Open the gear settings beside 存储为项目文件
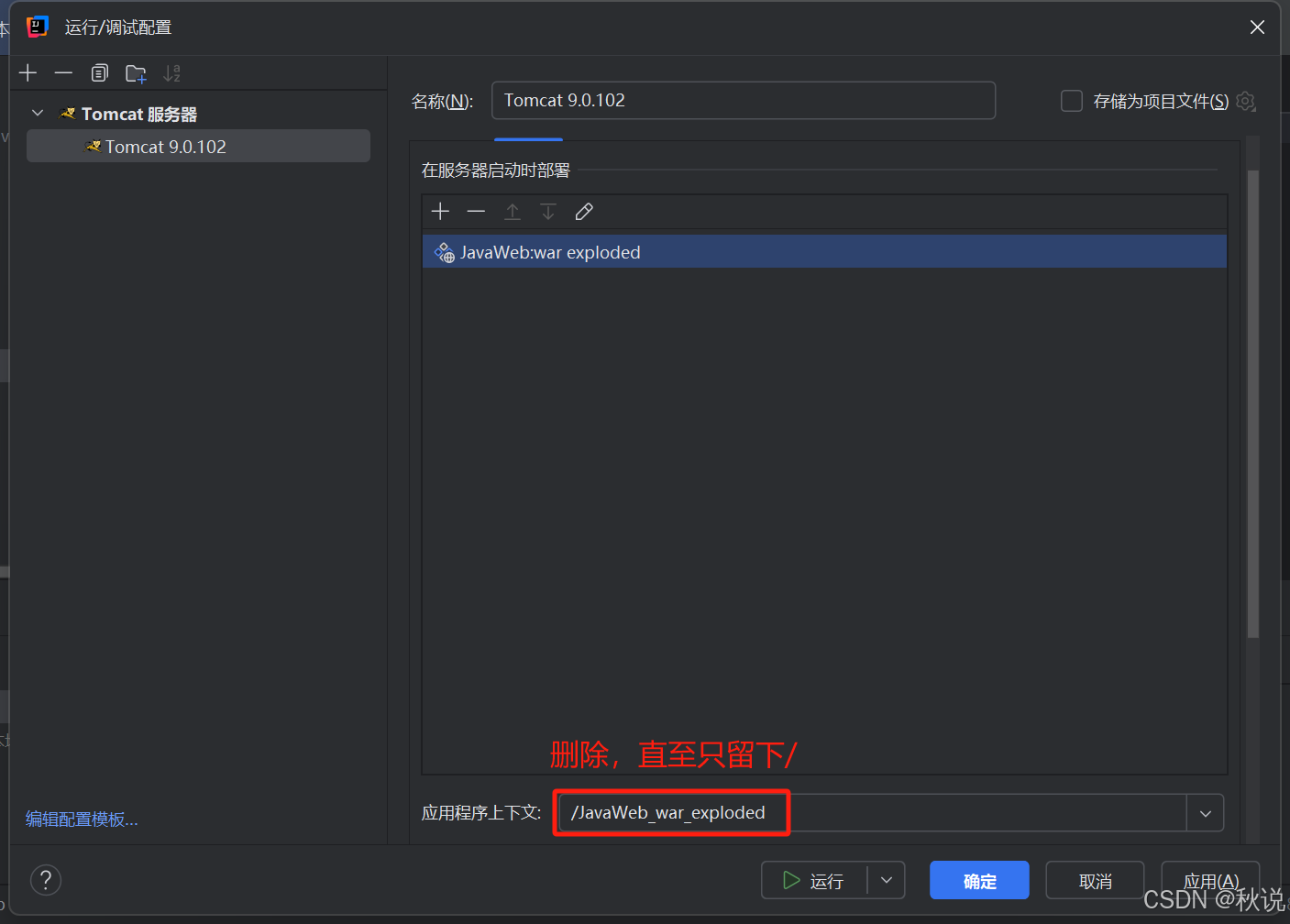The height and width of the screenshot is (924, 1290). pos(1245,101)
